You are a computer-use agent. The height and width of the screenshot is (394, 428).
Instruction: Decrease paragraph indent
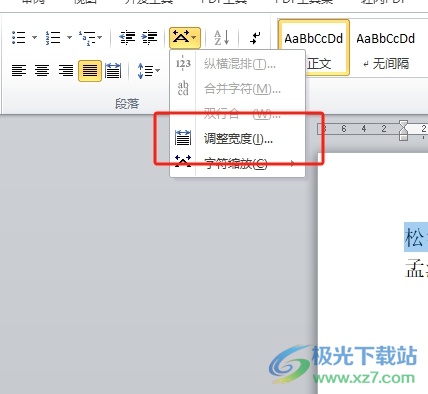(127, 37)
